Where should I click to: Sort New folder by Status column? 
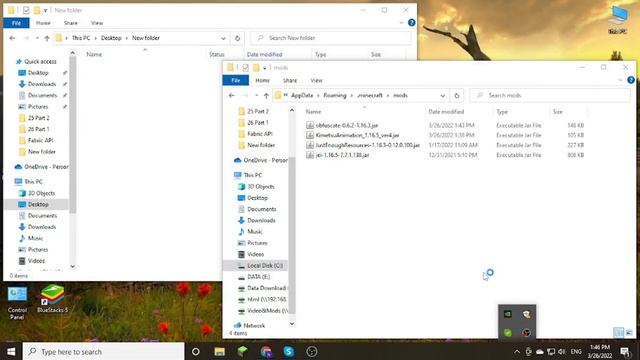217,54
